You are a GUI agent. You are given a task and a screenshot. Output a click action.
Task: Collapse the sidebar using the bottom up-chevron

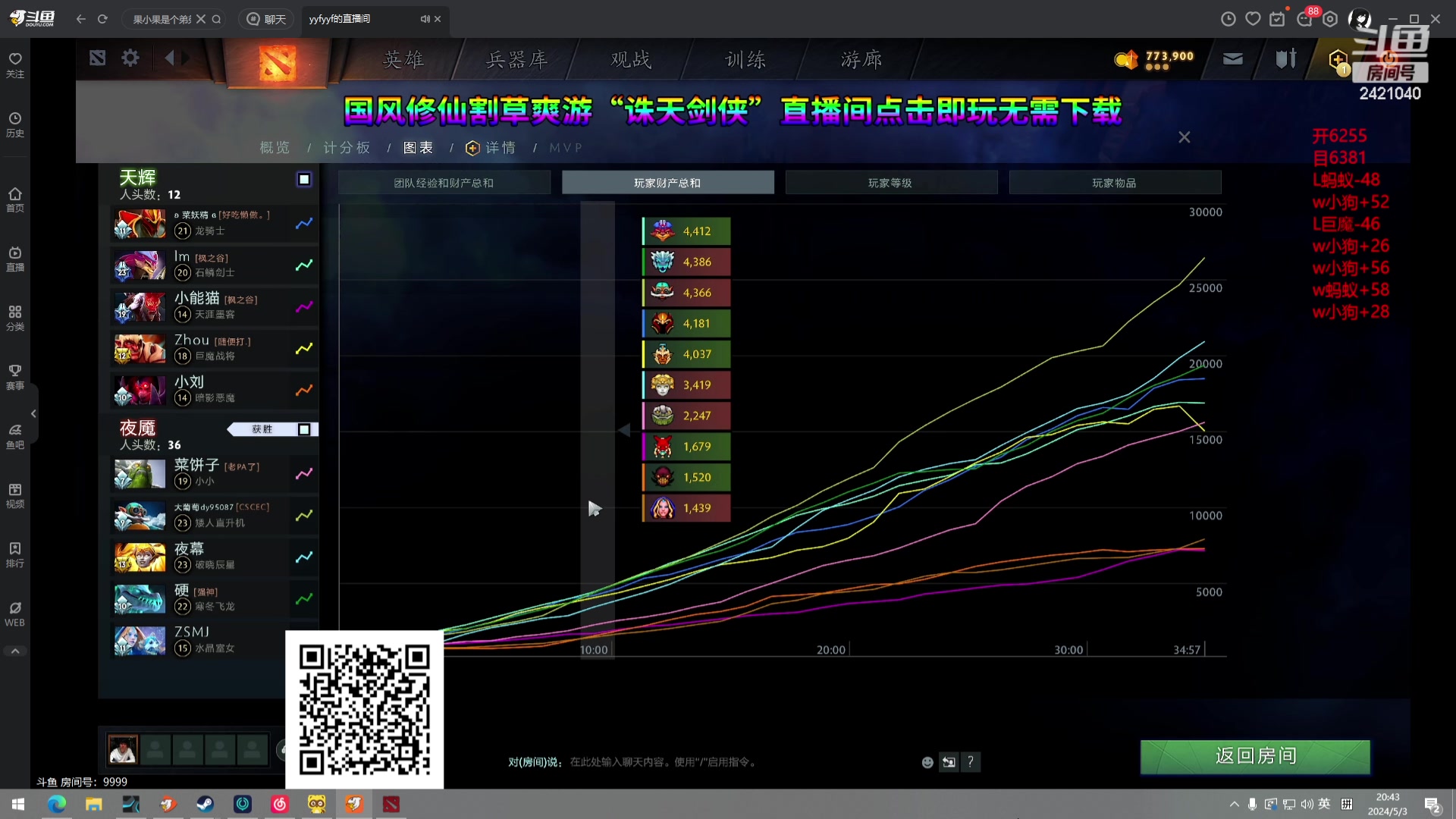tap(15, 650)
